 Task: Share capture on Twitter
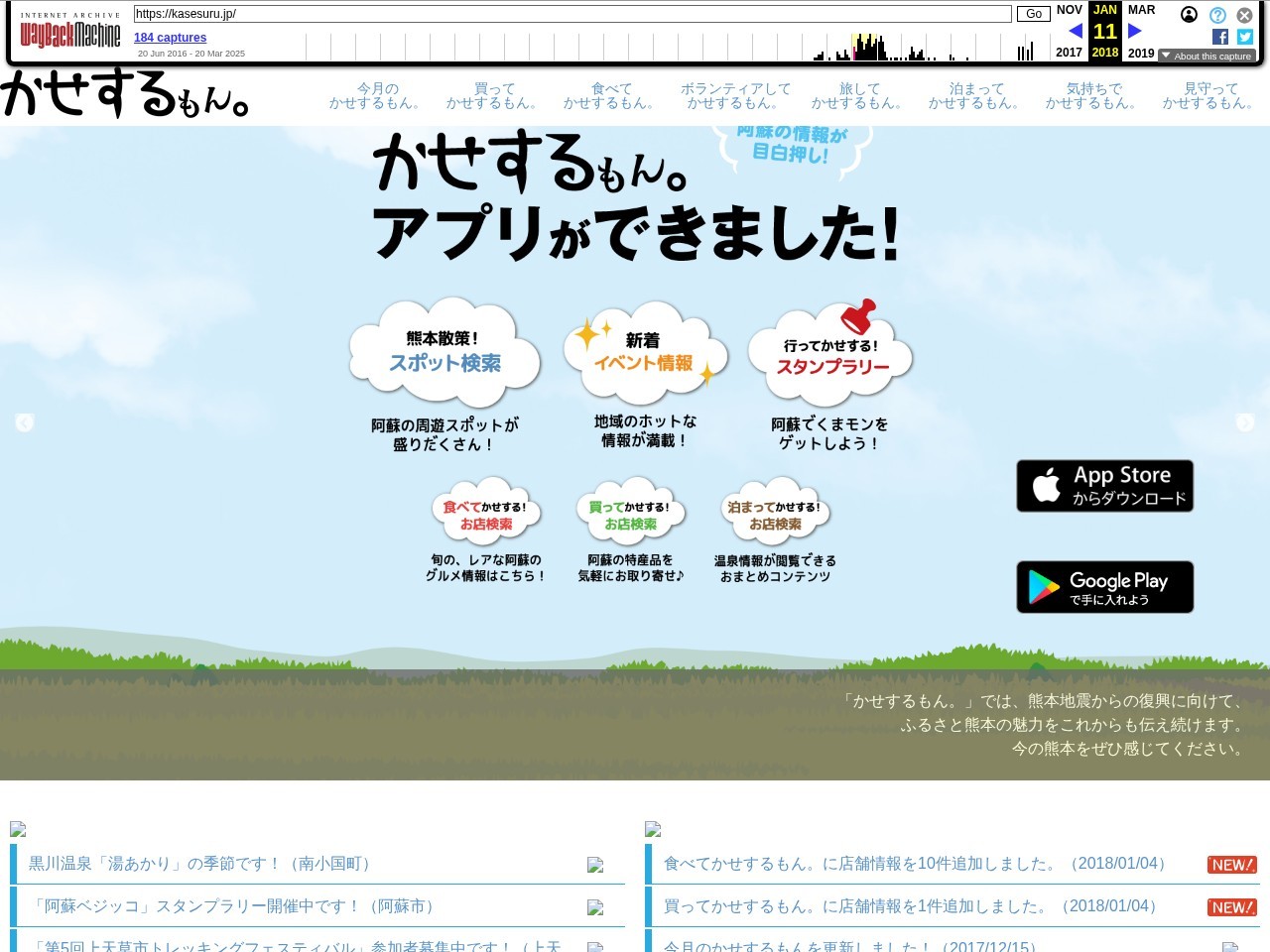[1245, 37]
